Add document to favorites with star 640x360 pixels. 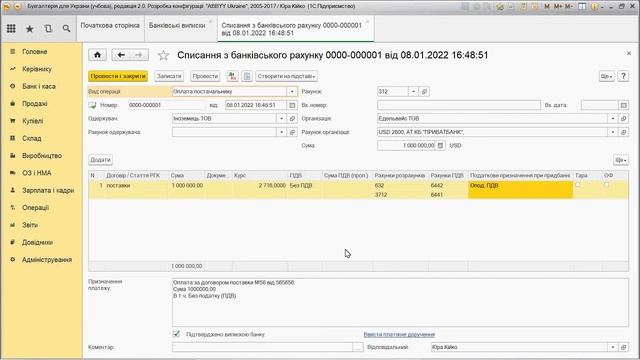[x=163, y=55]
